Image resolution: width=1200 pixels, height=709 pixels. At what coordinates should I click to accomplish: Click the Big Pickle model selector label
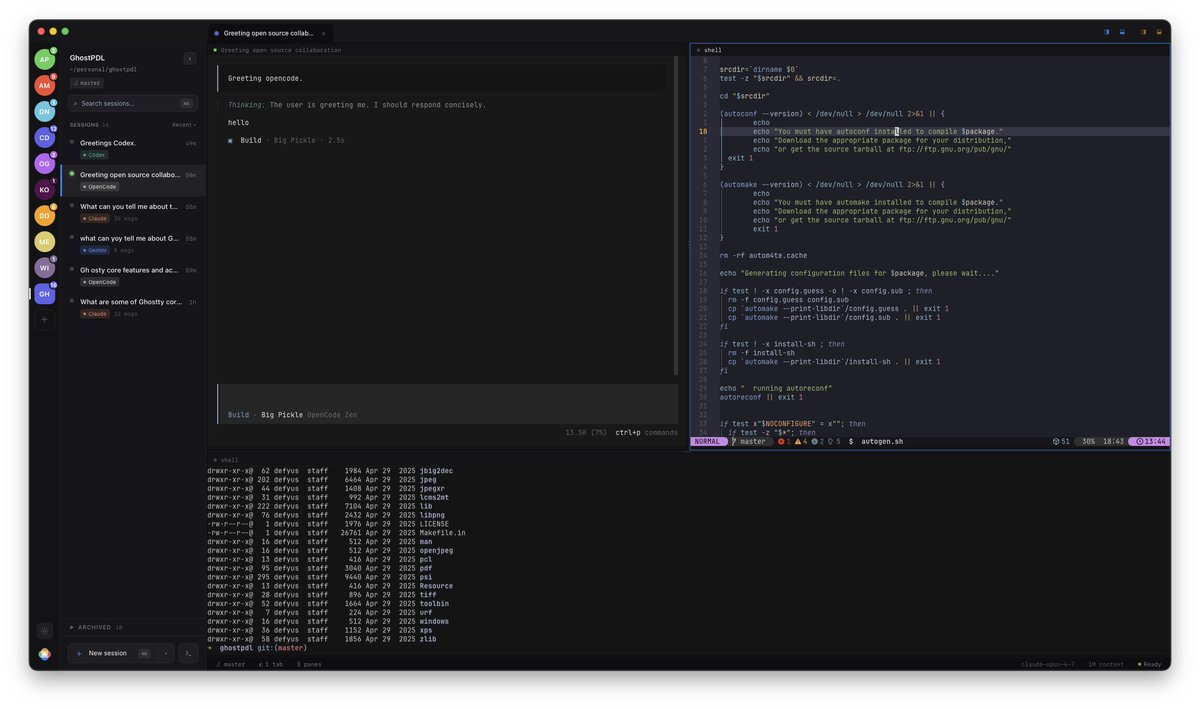click(282, 414)
